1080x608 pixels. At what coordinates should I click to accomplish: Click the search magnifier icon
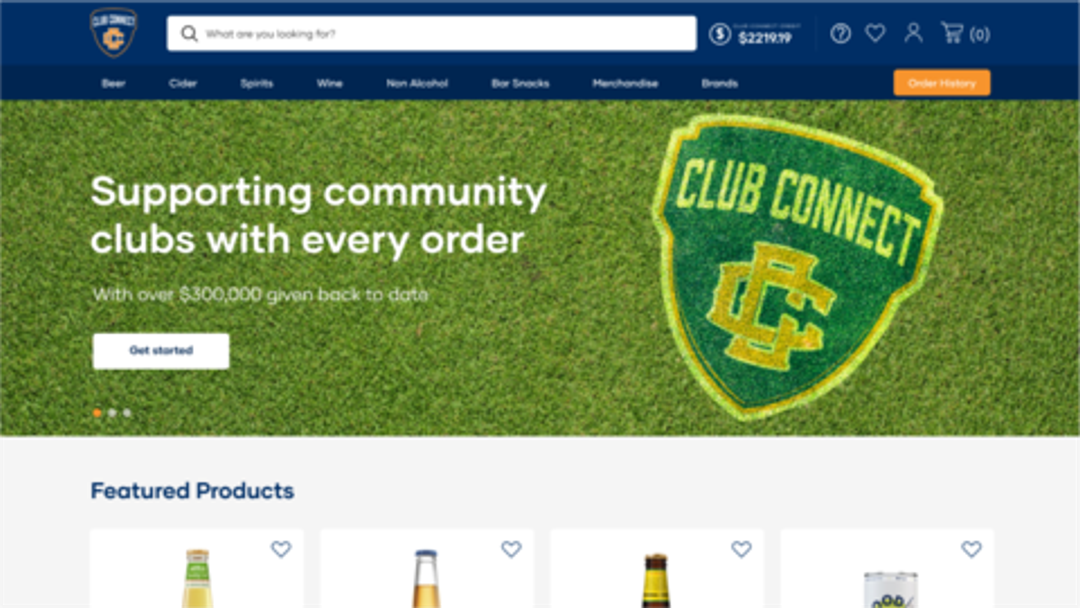tap(189, 33)
